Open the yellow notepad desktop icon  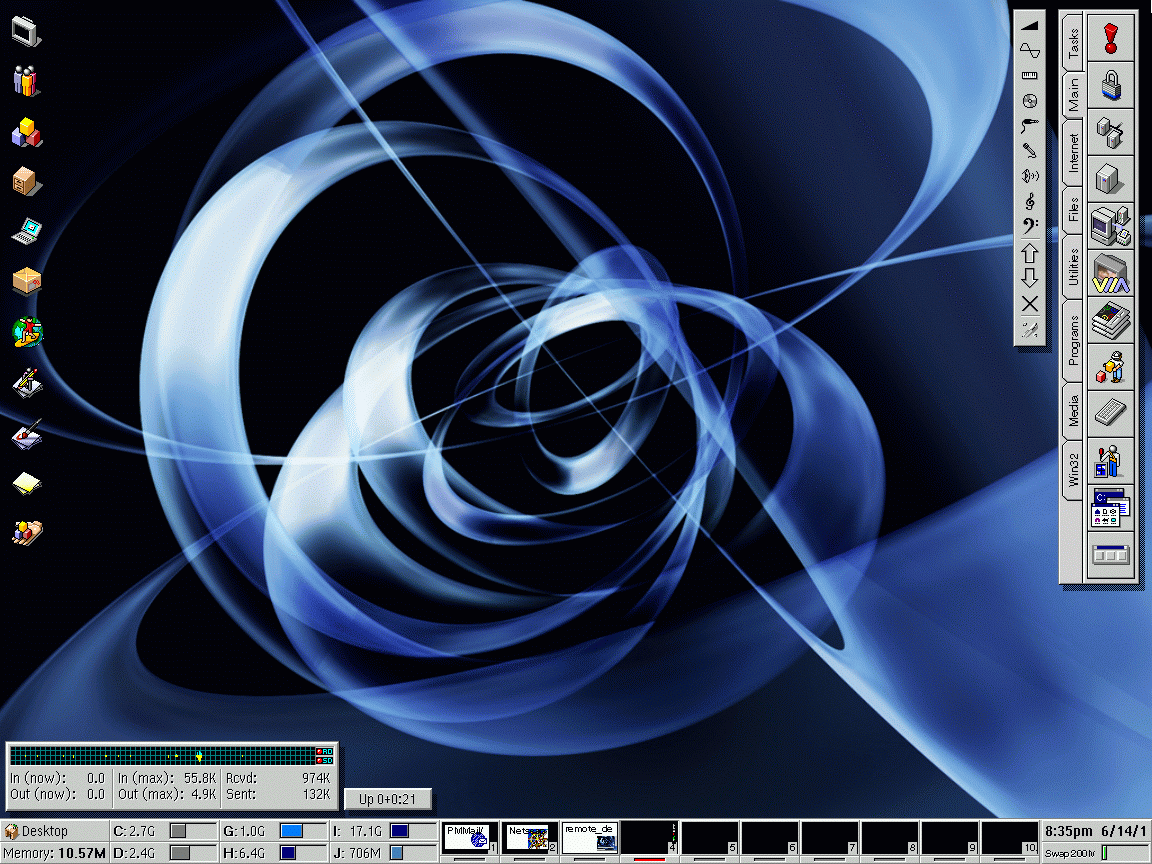pyautogui.click(x=27, y=484)
